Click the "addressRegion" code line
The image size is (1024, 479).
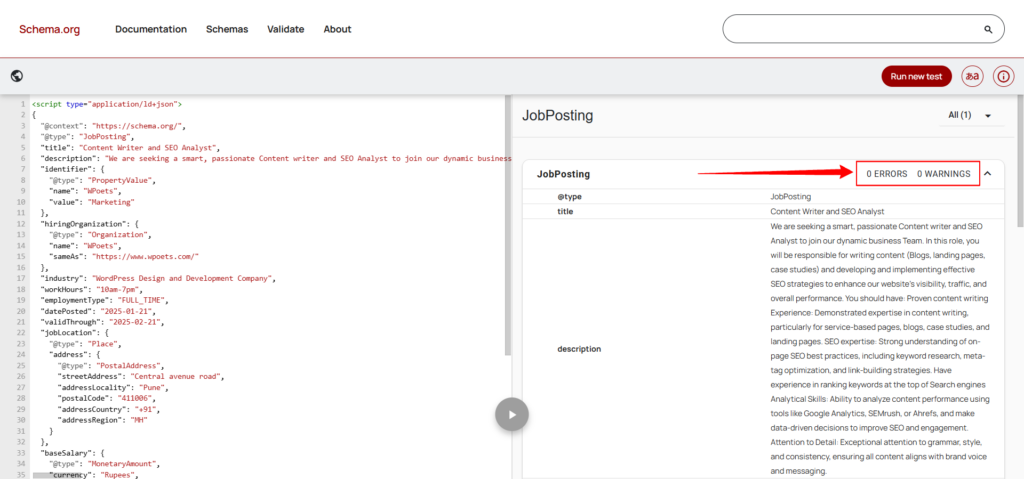(103, 420)
